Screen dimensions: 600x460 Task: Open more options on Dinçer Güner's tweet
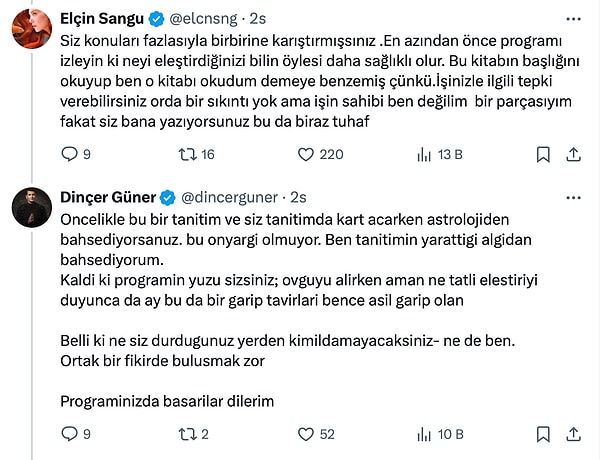[x=574, y=196]
